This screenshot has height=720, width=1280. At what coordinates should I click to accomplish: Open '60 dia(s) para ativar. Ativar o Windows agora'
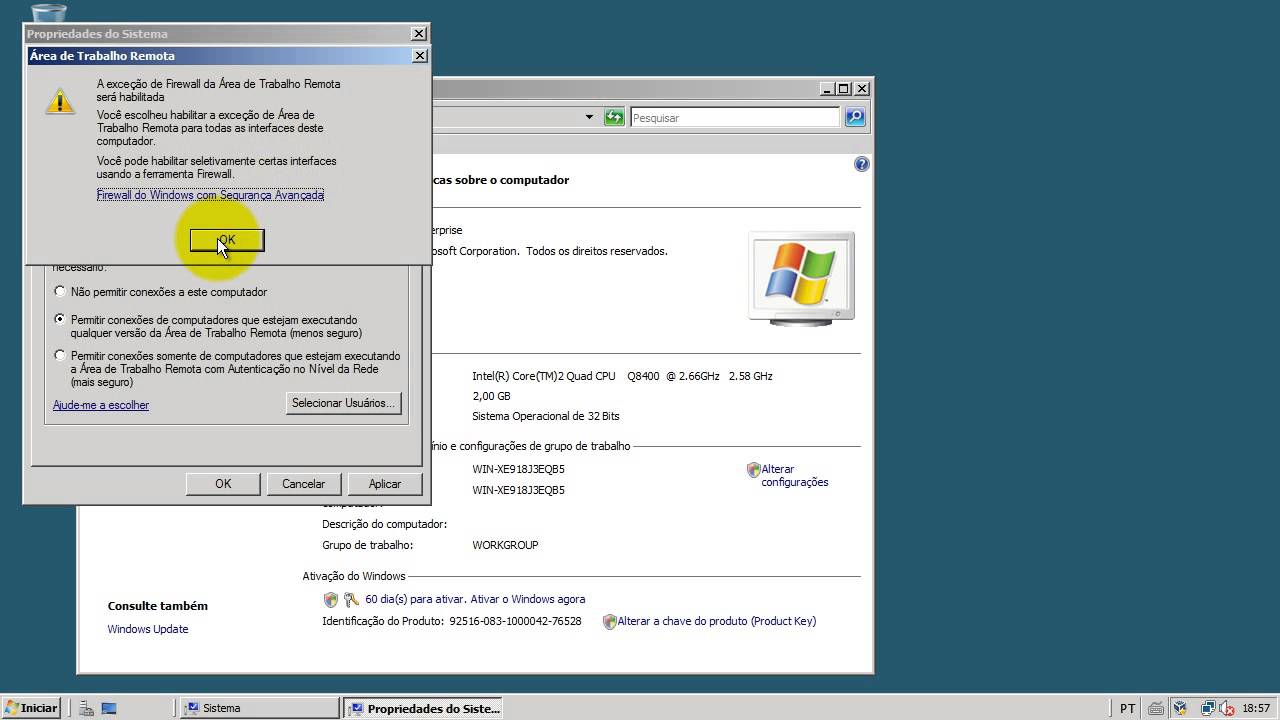(x=475, y=600)
